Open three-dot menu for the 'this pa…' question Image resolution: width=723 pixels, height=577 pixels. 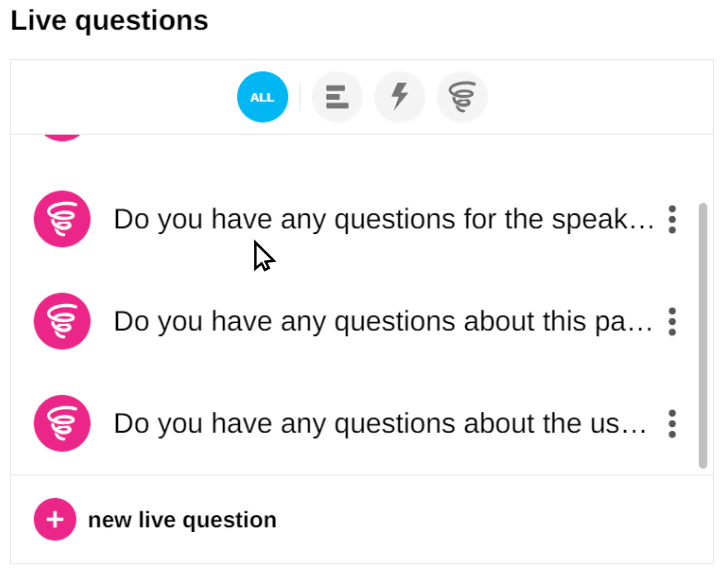(672, 321)
